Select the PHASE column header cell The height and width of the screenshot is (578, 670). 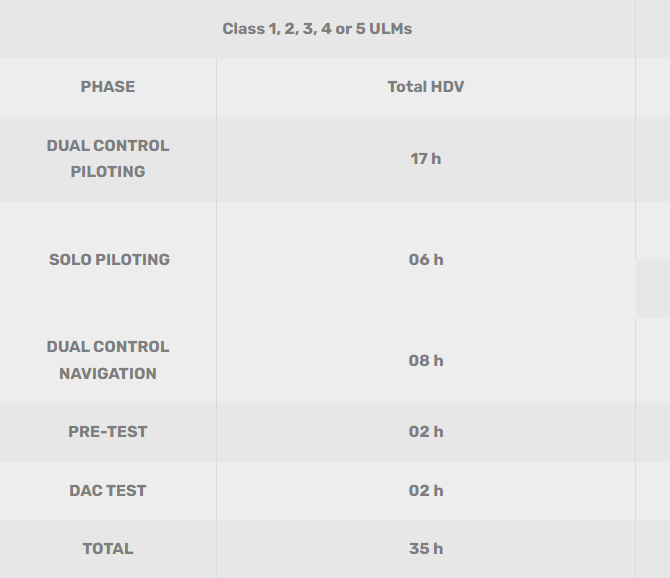point(108,87)
